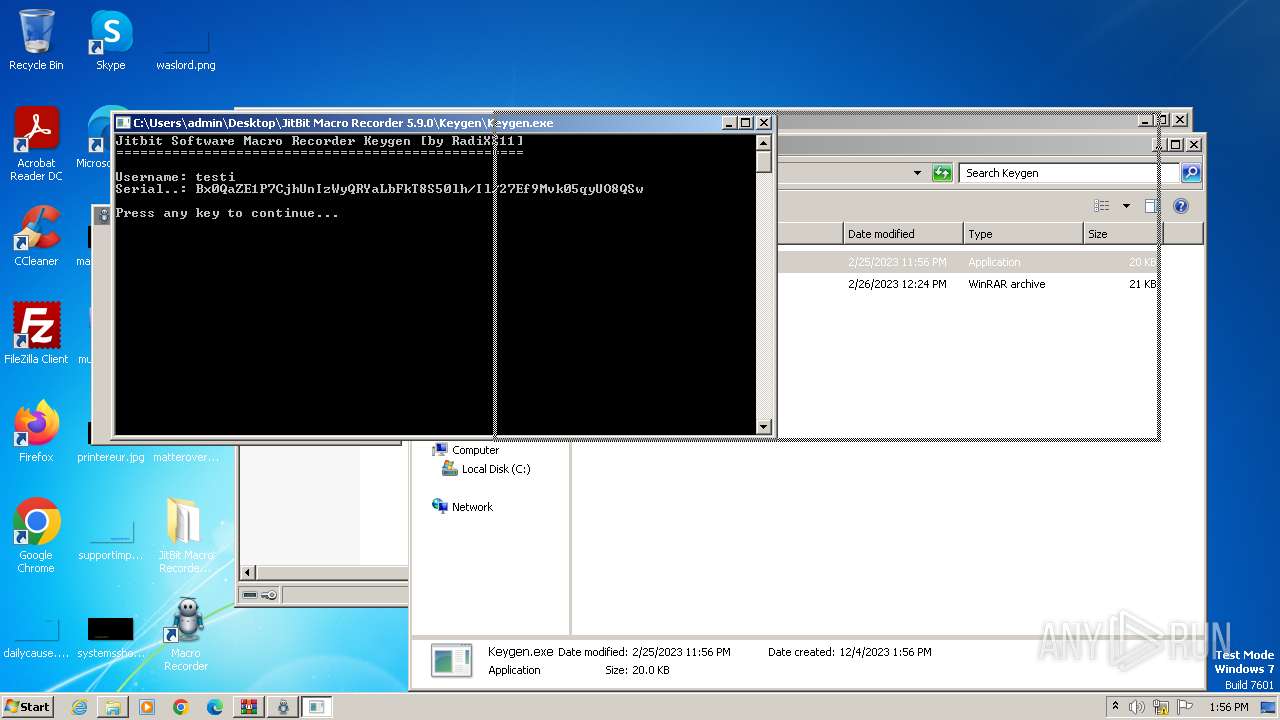Click the show desktop button in tray

click(x=1270, y=707)
